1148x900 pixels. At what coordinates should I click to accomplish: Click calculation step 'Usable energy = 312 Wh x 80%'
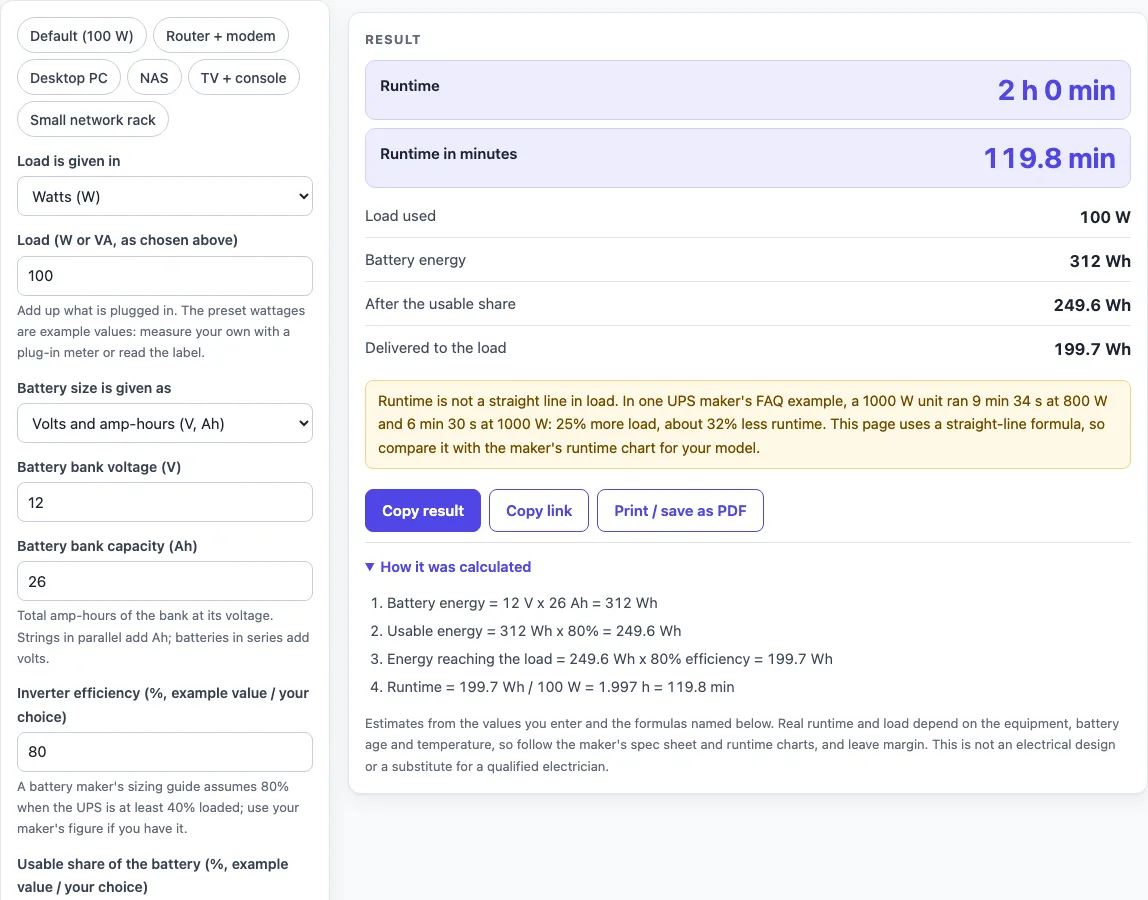[534, 631]
